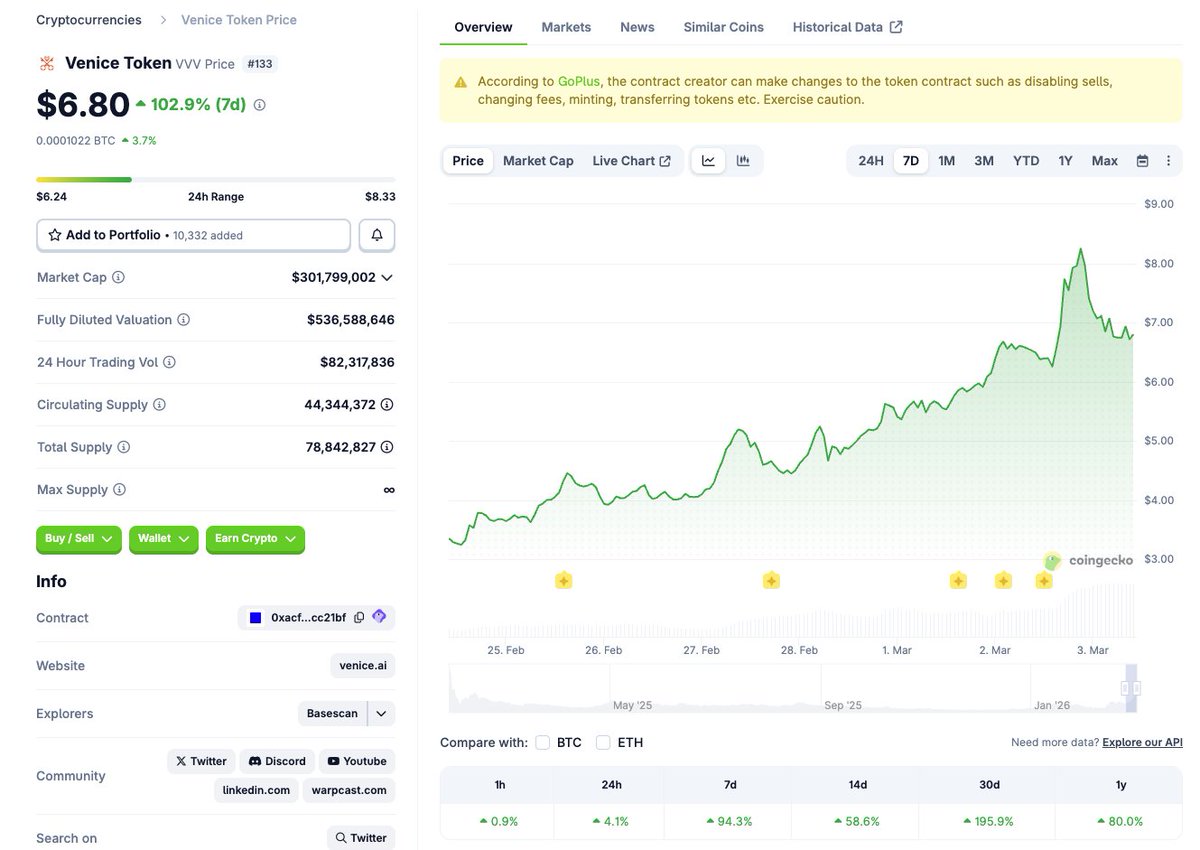The width and height of the screenshot is (1200, 850).
Task: Open the Cryptocurrencies breadcrumb link
Action: 89,20
